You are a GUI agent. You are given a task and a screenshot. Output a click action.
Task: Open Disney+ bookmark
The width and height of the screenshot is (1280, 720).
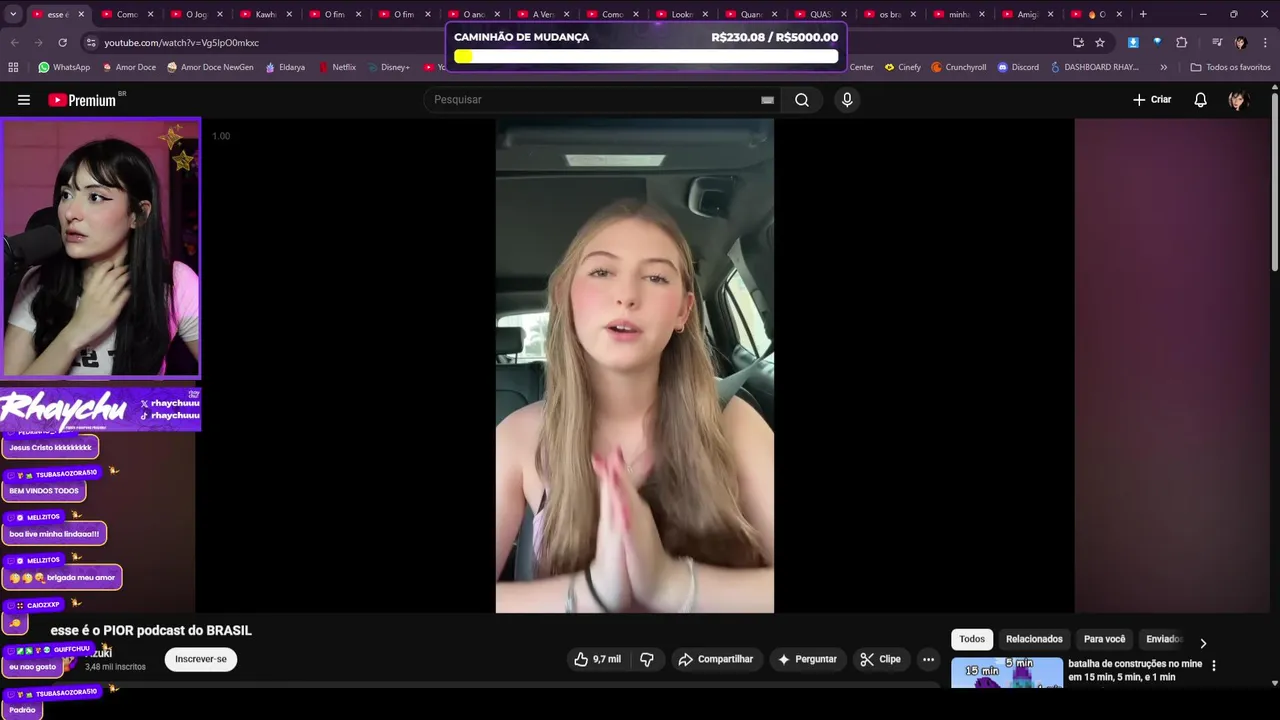point(388,67)
